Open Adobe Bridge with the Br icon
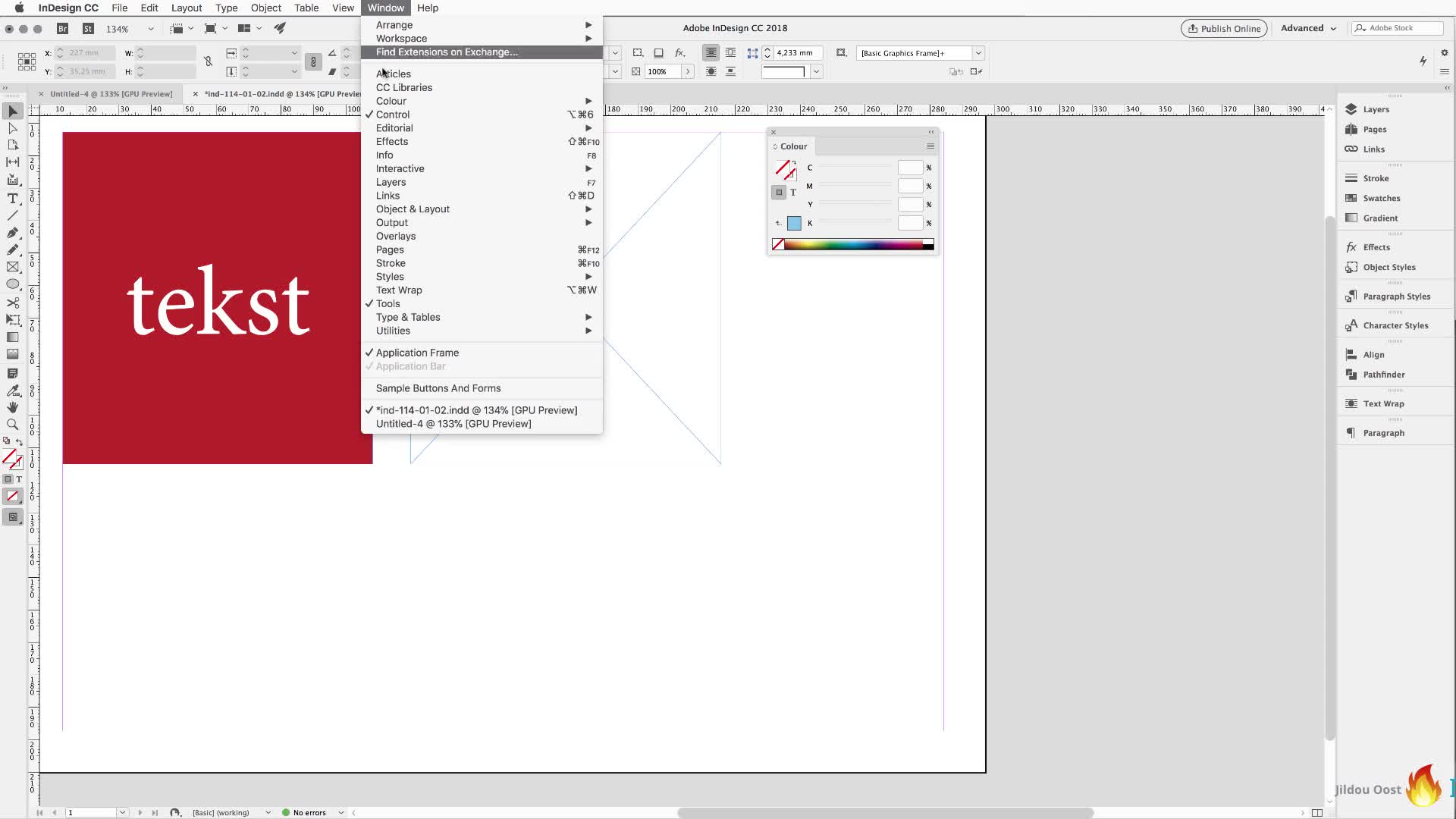The width and height of the screenshot is (1456, 819). pos(63,28)
